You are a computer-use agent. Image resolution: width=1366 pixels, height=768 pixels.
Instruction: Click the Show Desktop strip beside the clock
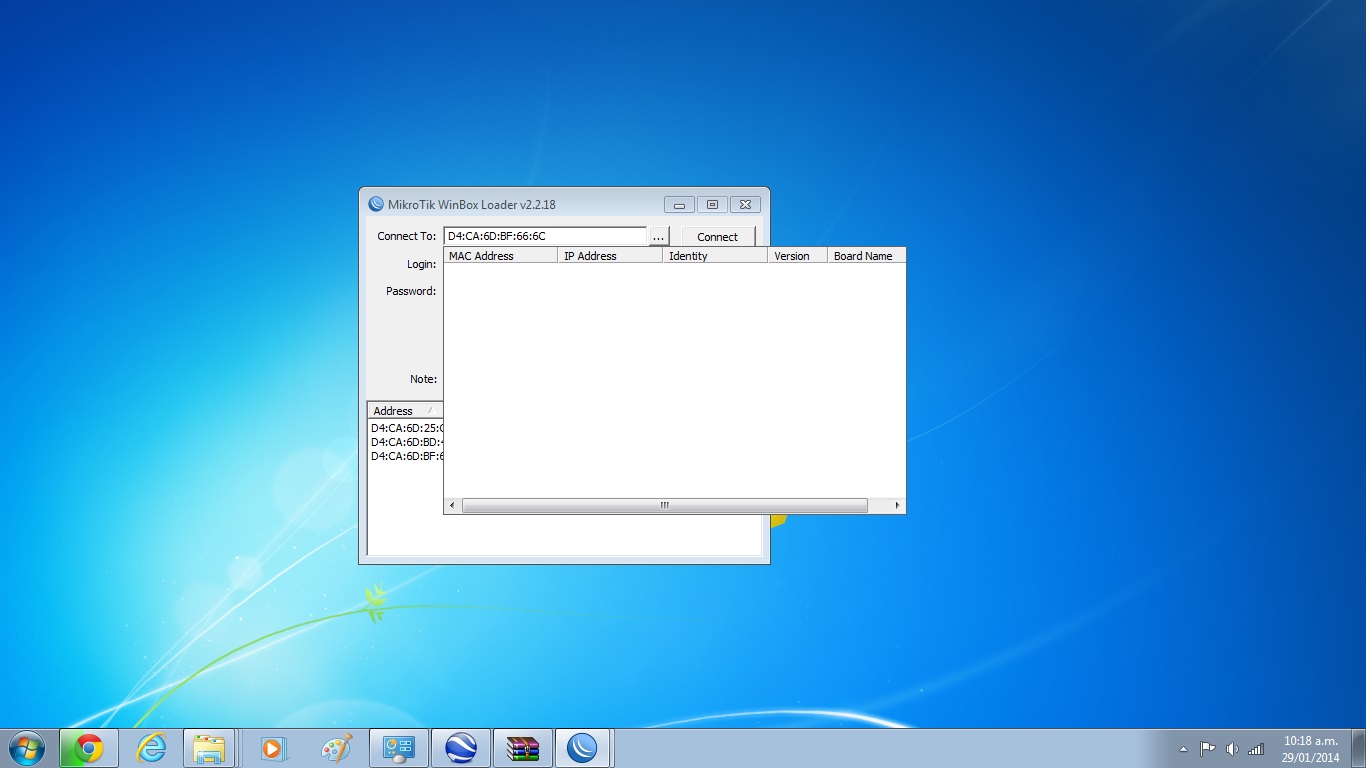(x=1359, y=748)
